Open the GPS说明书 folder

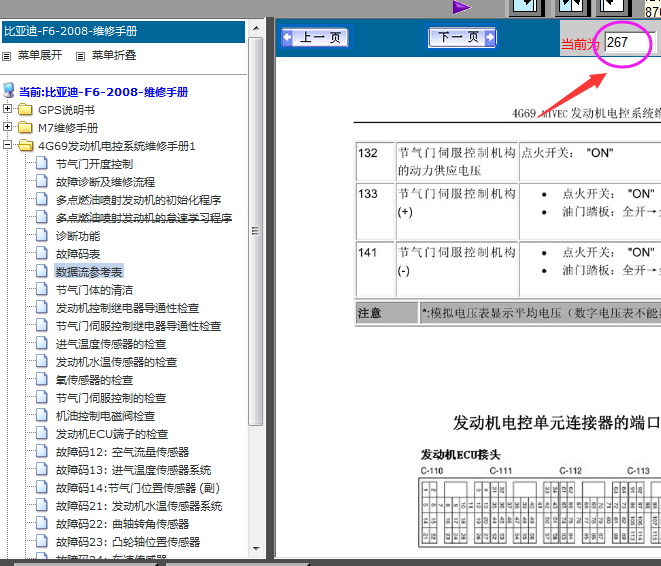click(x=66, y=110)
